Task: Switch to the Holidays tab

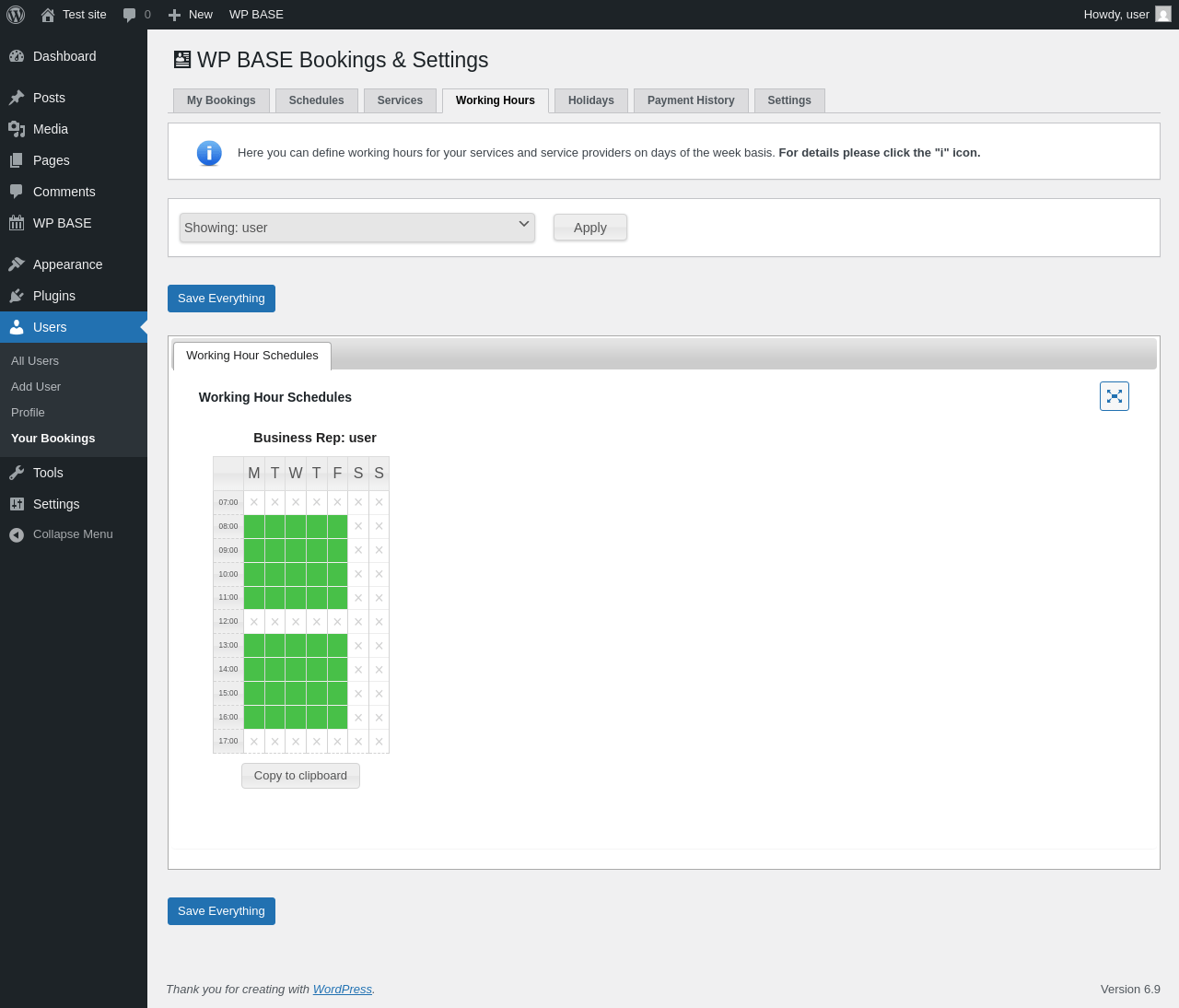Action: [591, 100]
